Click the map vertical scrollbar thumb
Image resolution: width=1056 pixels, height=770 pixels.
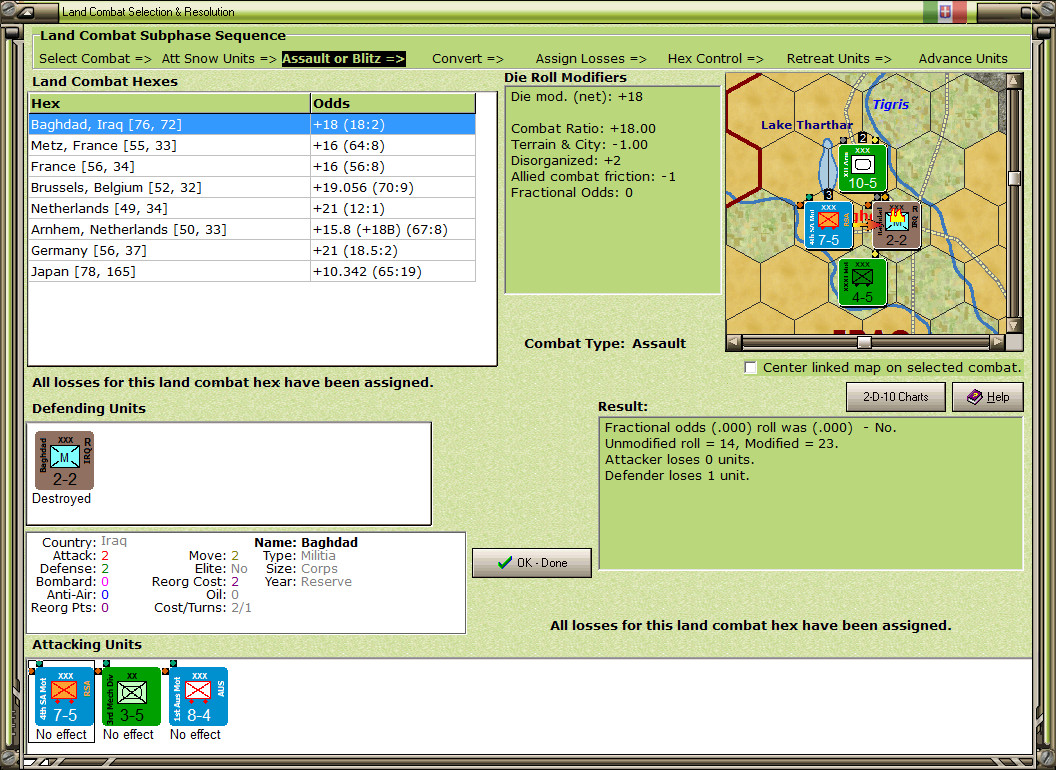pyautogui.click(x=1014, y=178)
